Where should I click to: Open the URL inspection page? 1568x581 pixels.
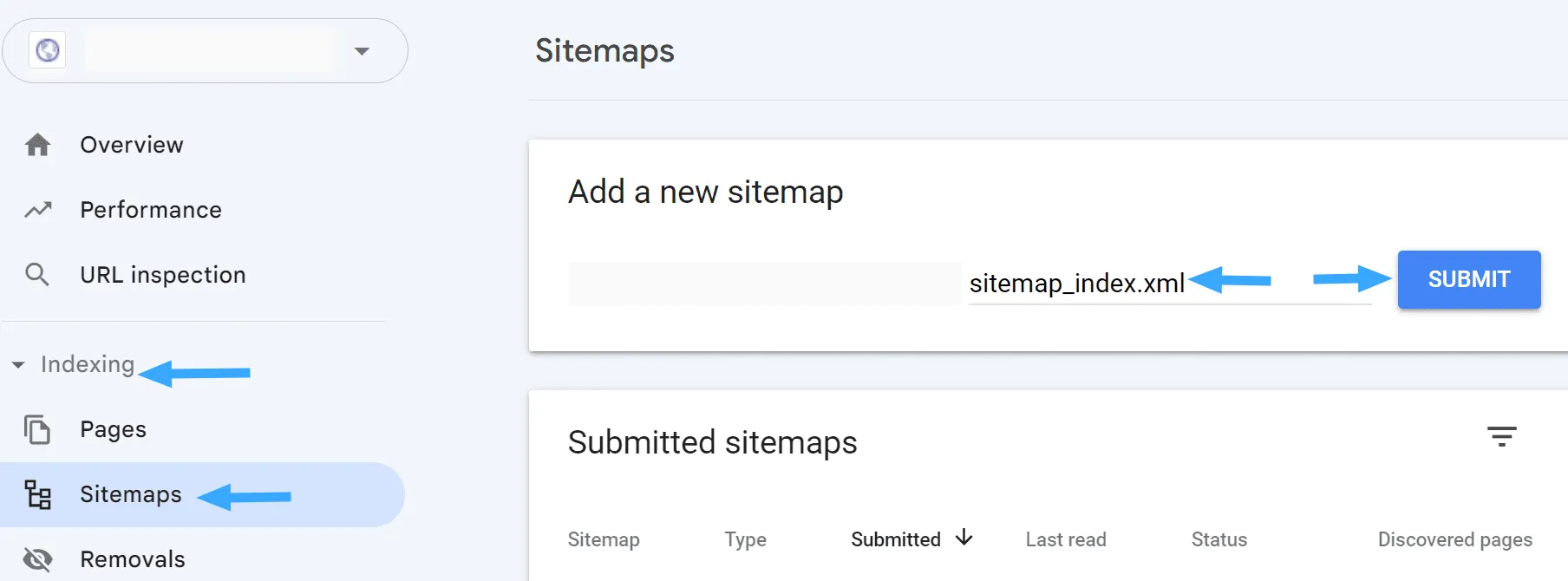[163, 274]
